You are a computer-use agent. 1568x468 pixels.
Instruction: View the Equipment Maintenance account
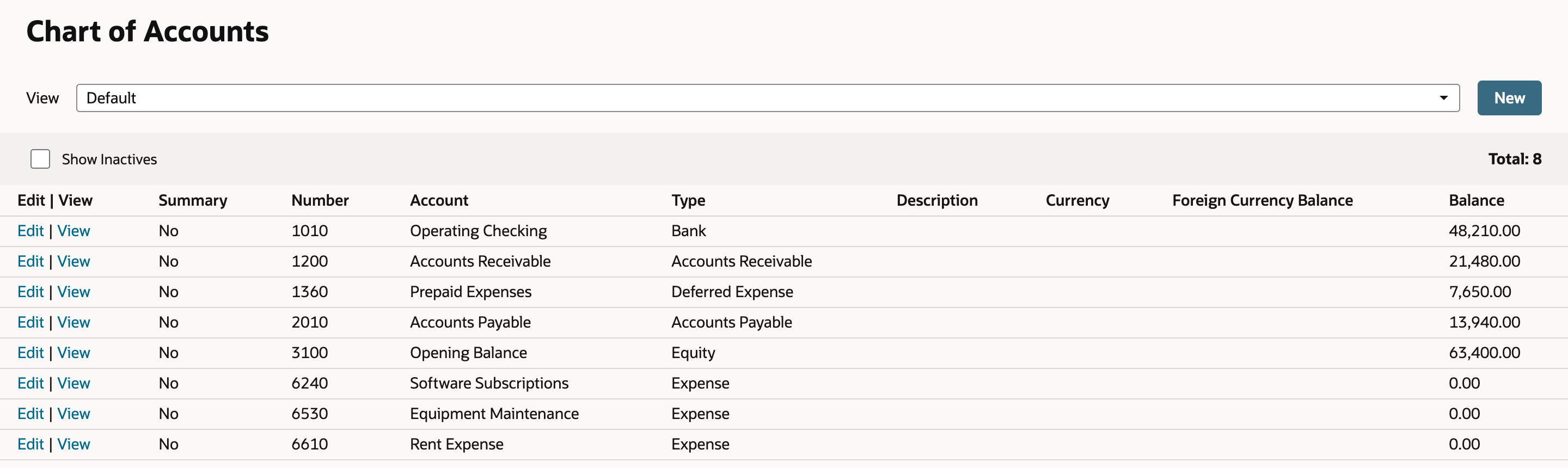73,413
